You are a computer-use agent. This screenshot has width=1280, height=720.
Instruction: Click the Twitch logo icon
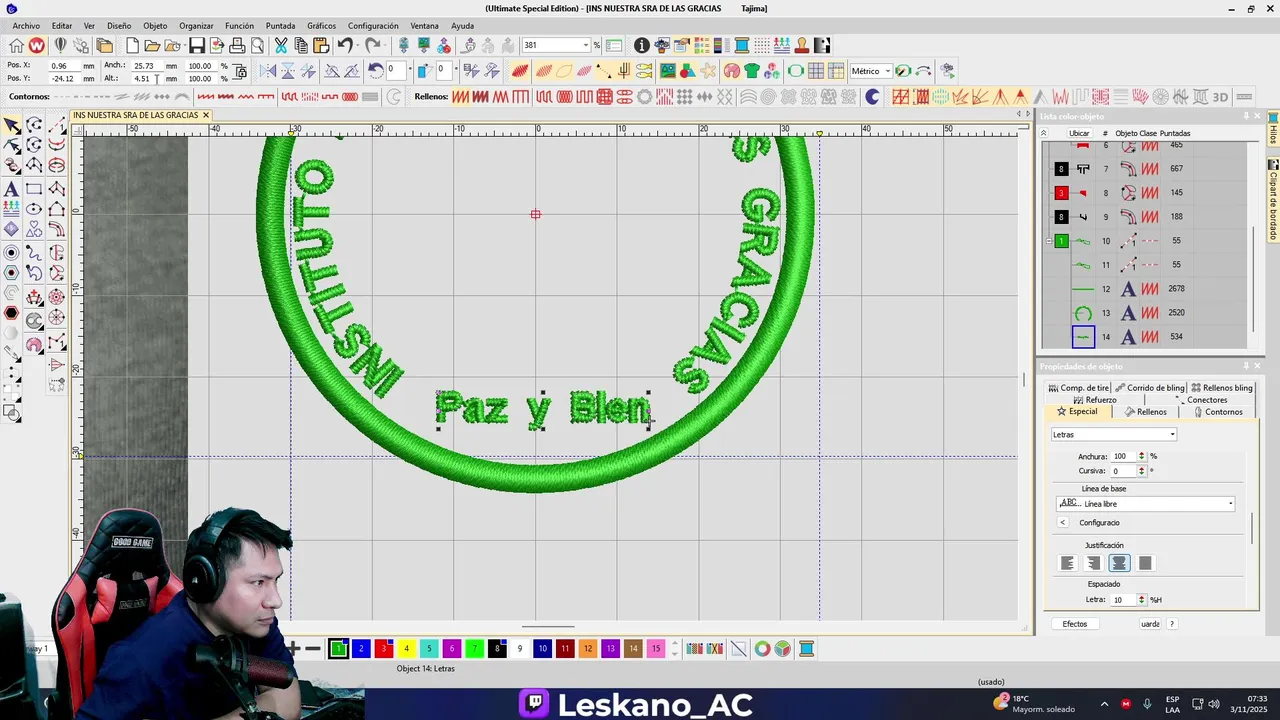coord(534,703)
